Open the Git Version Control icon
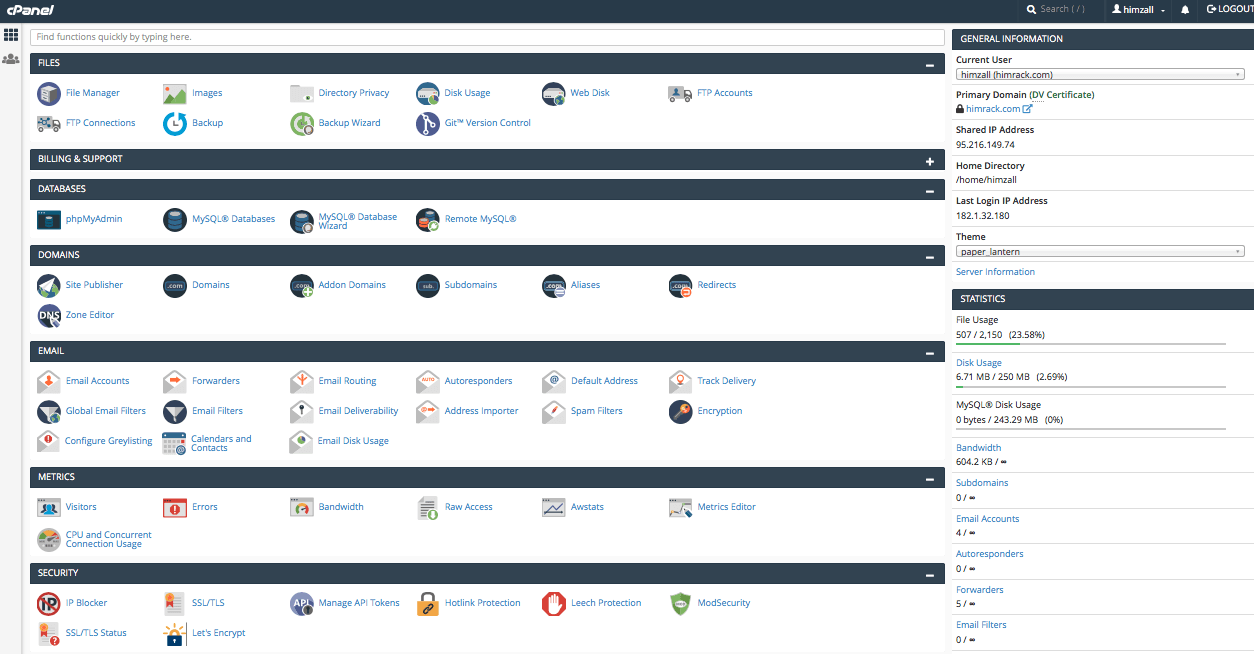Viewport: 1254px width, 654px height. (x=428, y=123)
